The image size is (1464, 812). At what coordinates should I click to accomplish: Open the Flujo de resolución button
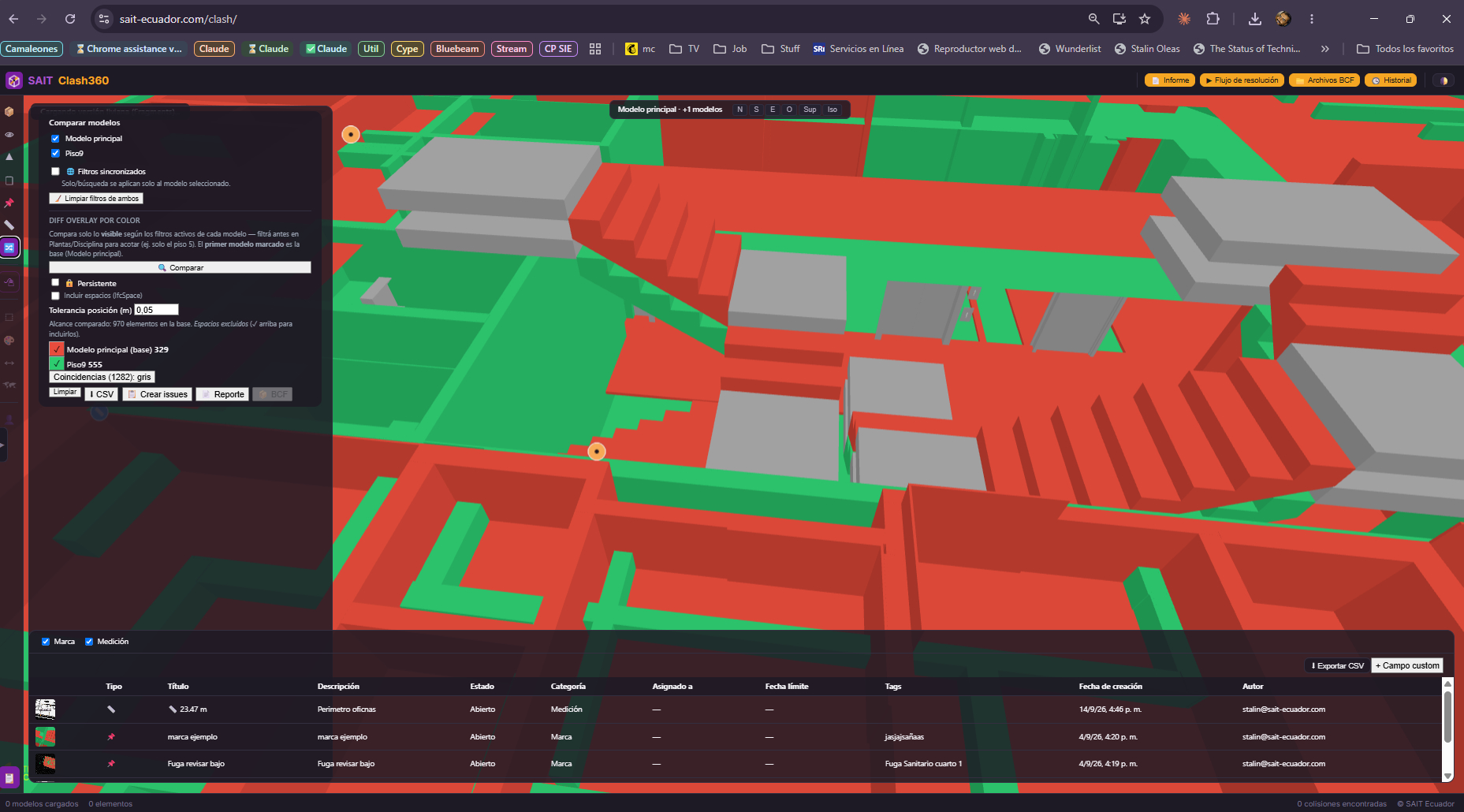click(x=1242, y=80)
